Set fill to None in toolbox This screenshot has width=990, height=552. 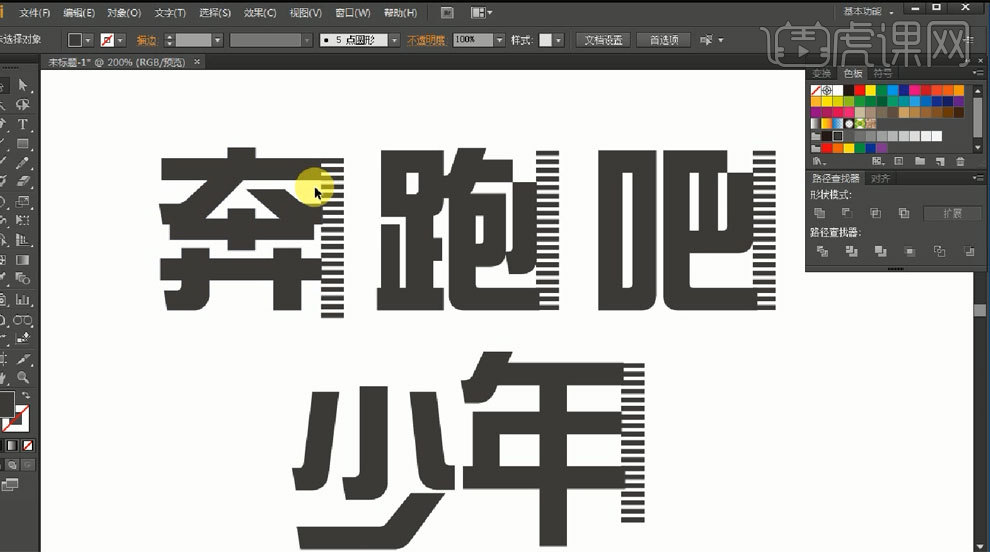point(28,445)
